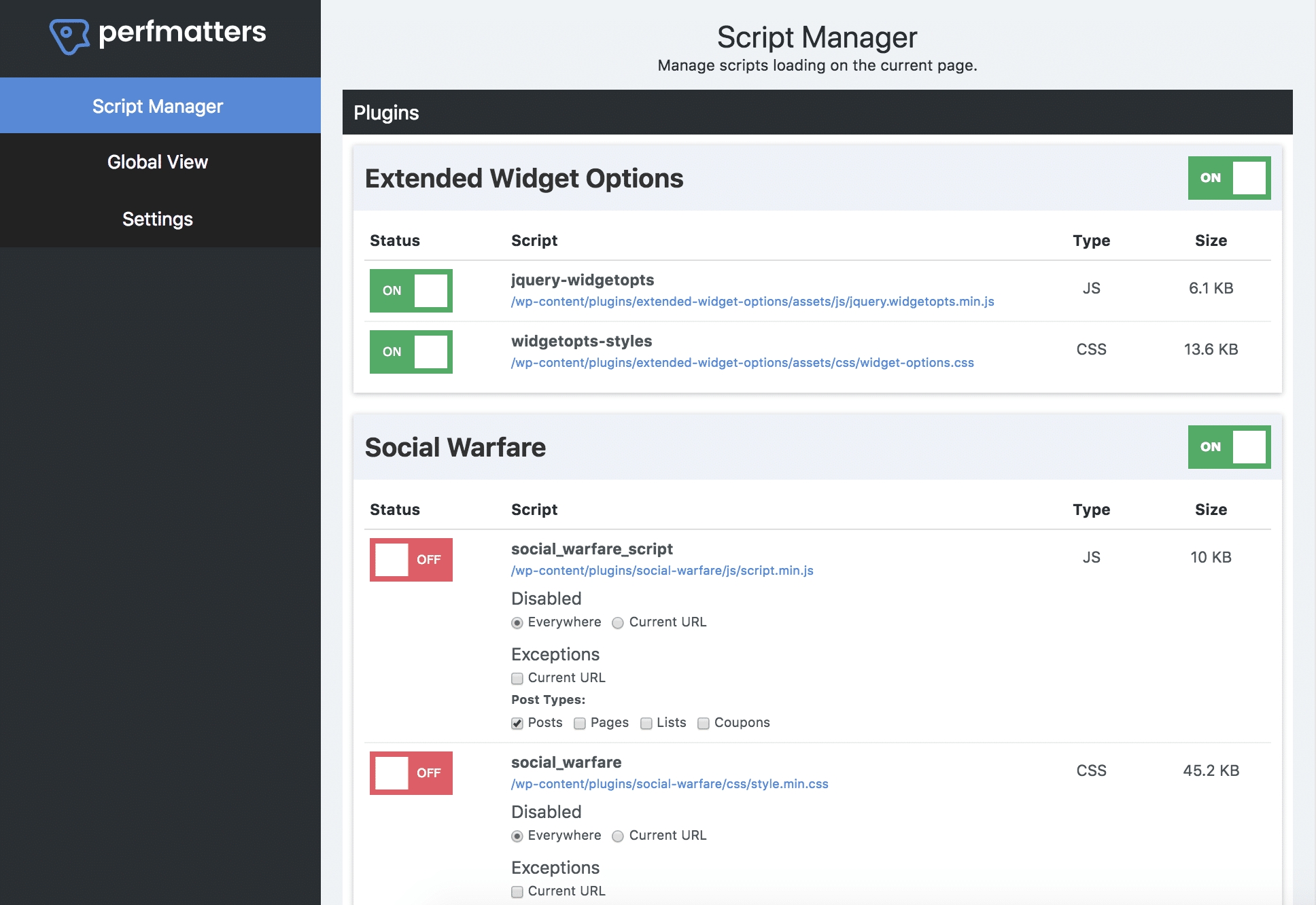This screenshot has width=1316, height=905.
Task: Disable social_warfare_script script toggle
Action: pyautogui.click(x=412, y=558)
